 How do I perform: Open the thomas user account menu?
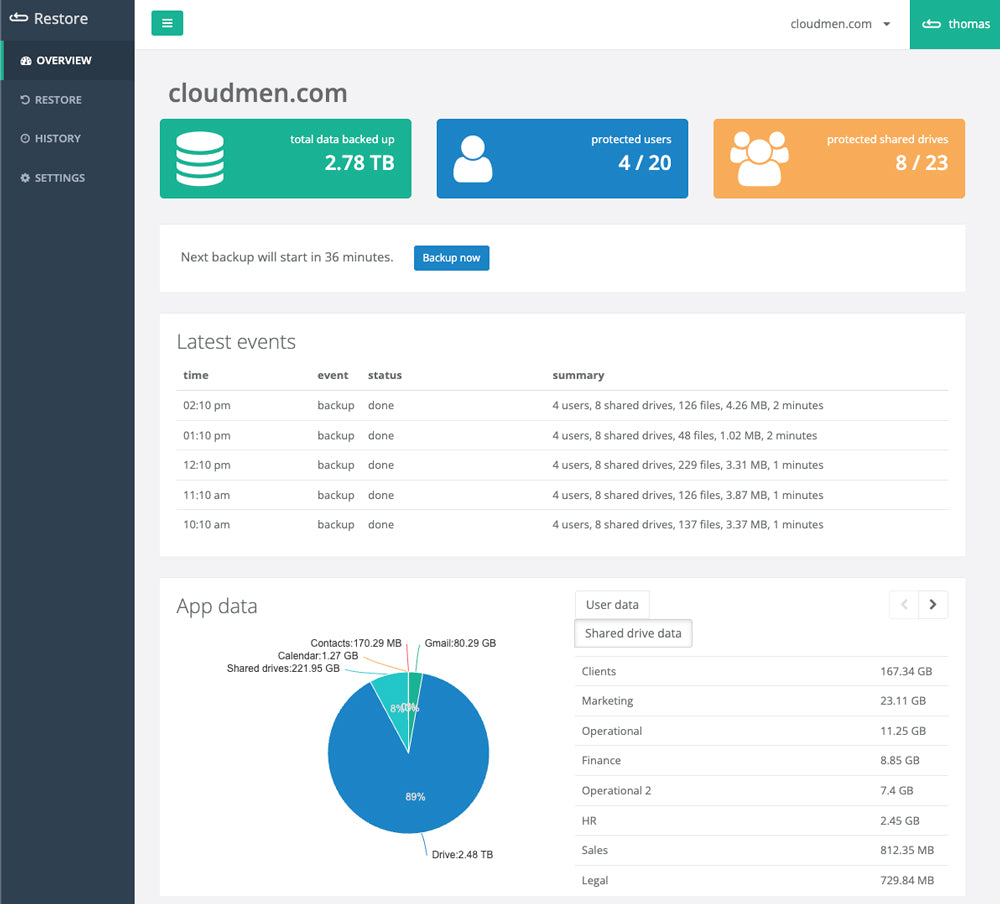point(955,24)
